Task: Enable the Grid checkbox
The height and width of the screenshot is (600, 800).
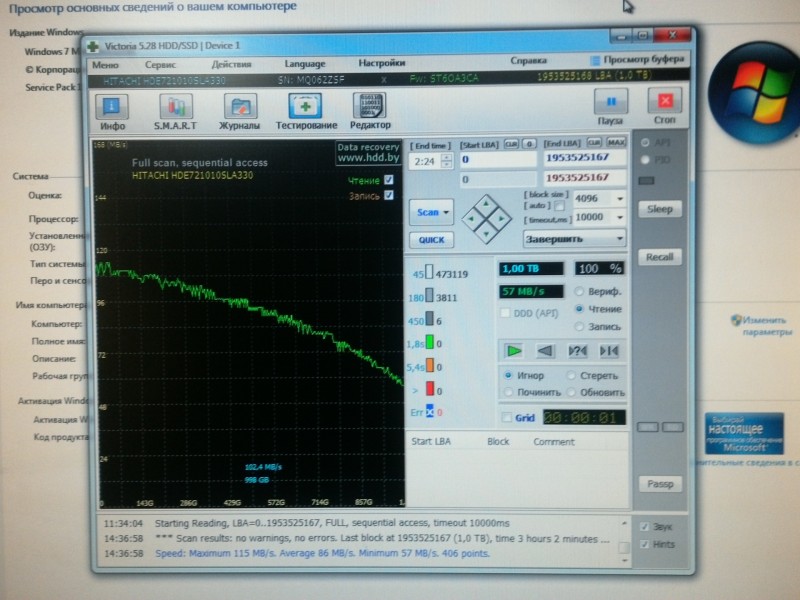Action: [506, 417]
